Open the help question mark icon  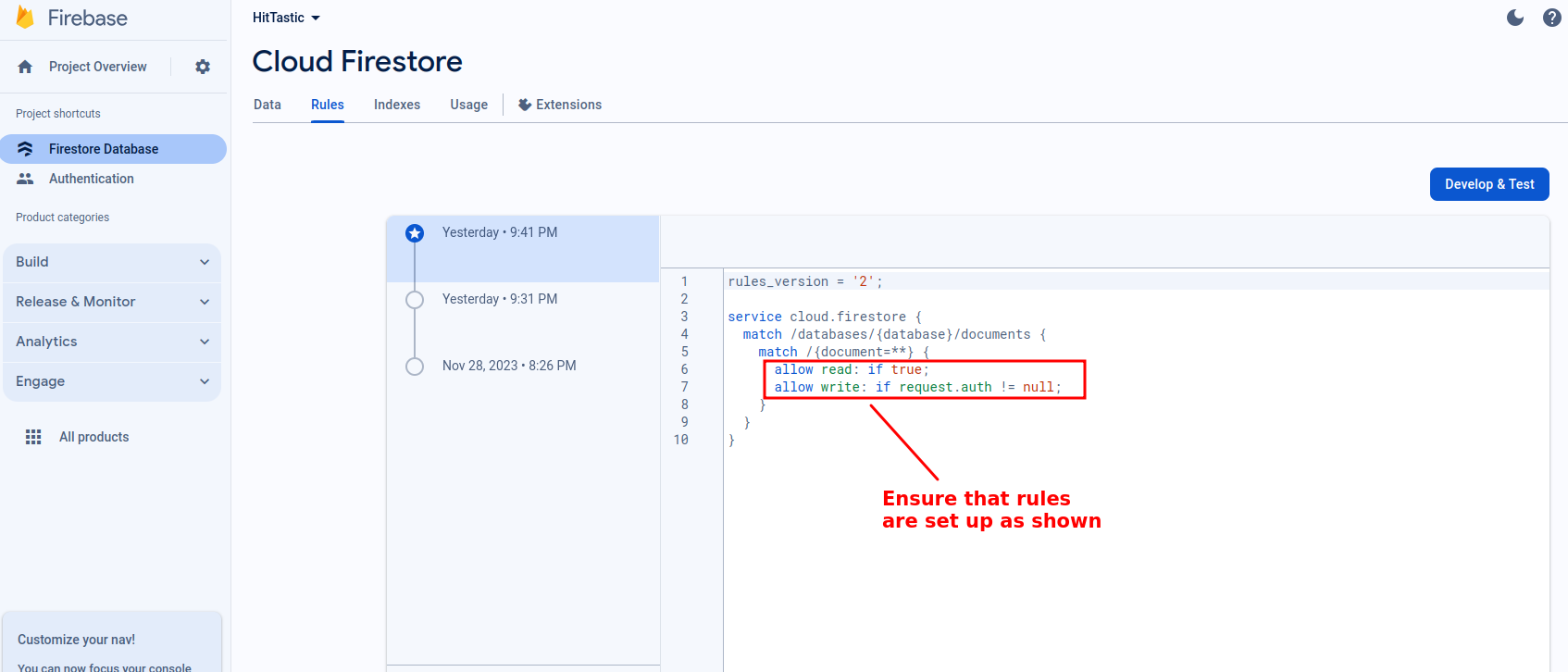[1552, 18]
